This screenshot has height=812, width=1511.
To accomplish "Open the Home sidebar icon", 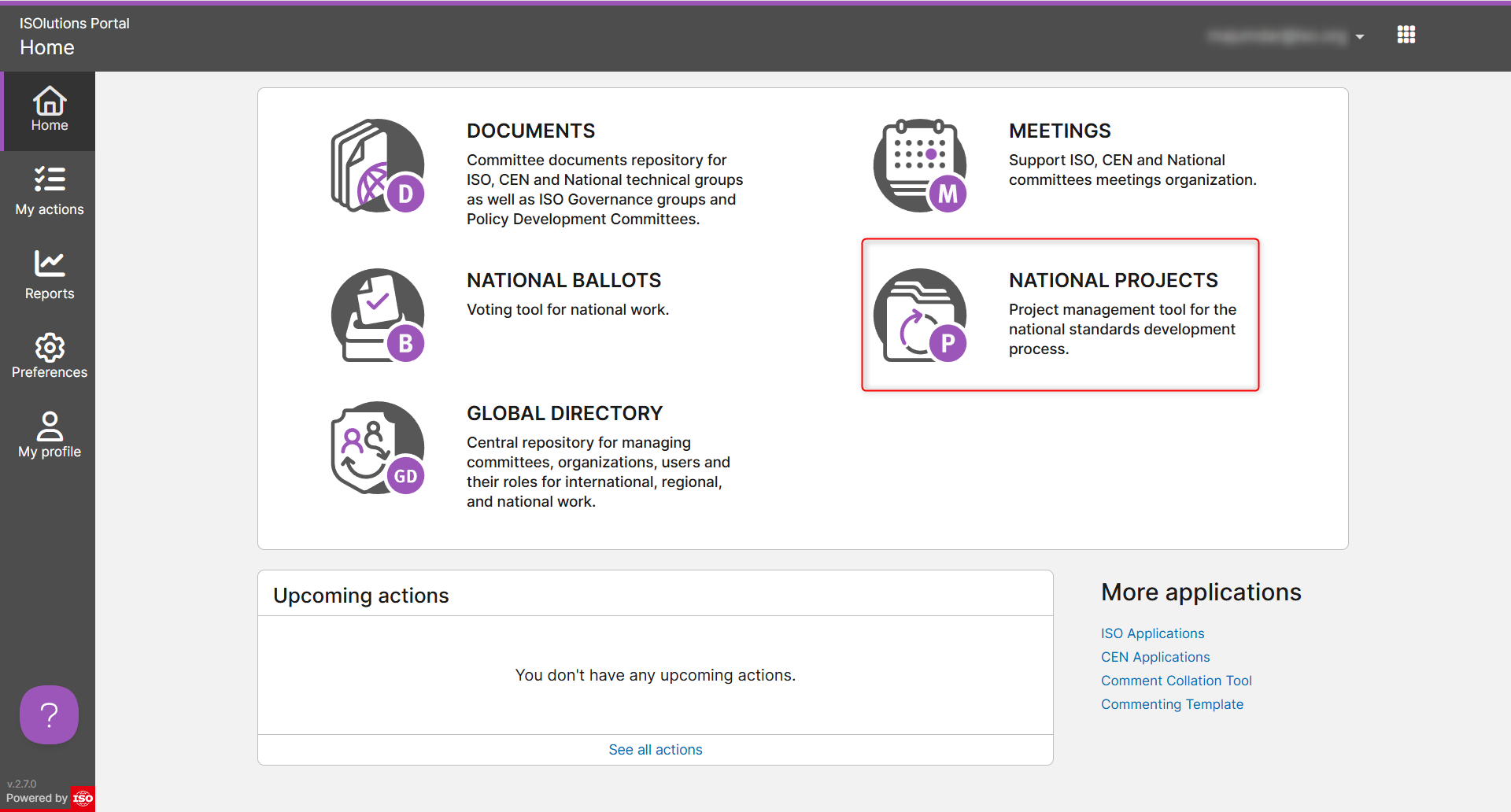I will tap(50, 101).
